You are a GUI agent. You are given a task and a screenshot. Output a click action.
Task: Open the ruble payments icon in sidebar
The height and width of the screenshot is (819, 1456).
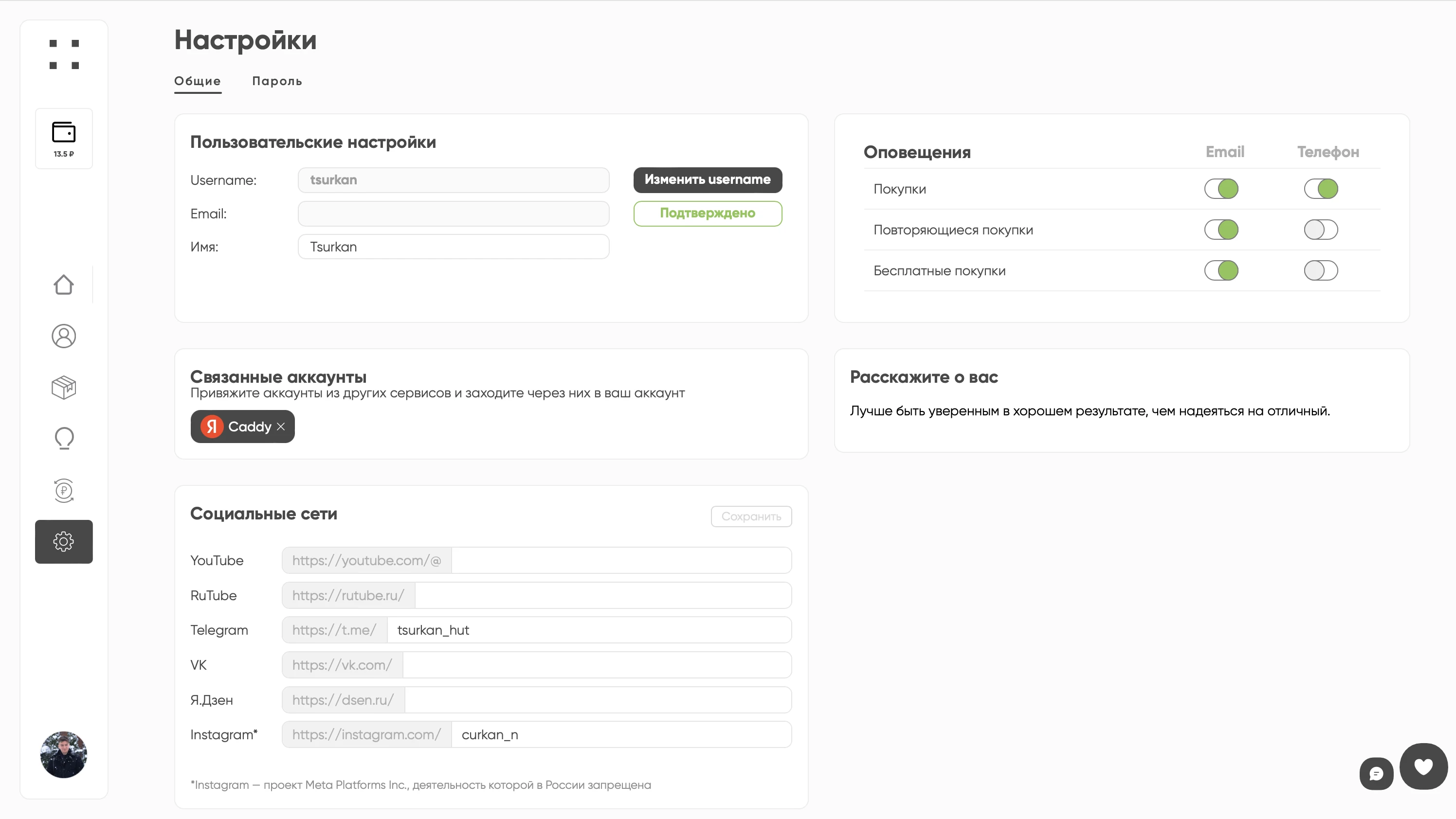64,490
